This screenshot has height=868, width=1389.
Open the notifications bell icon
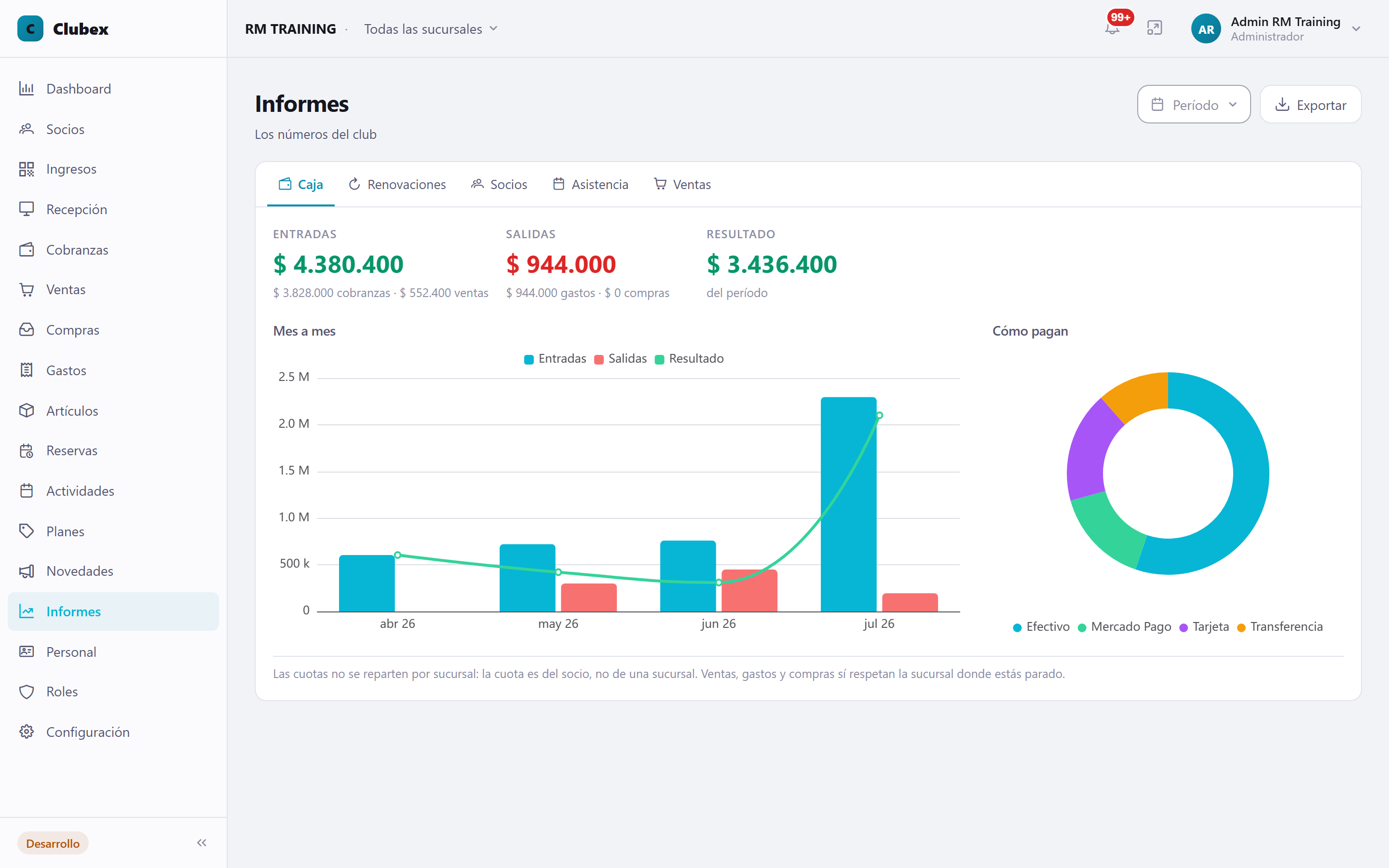(1112, 29)
